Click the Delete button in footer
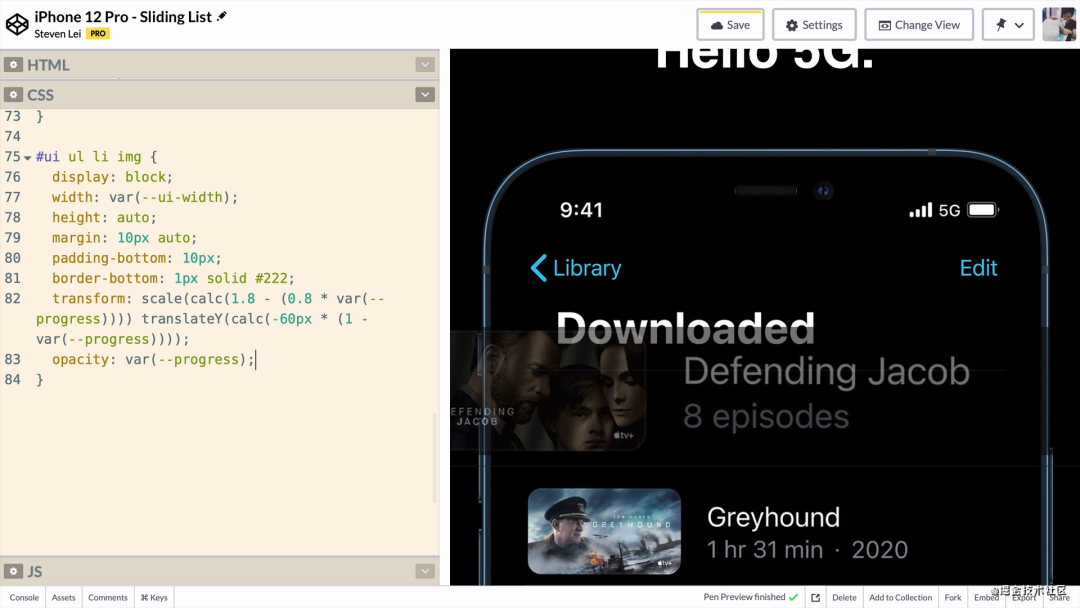This screenshot has width=1080, height=608. (844, 597)
